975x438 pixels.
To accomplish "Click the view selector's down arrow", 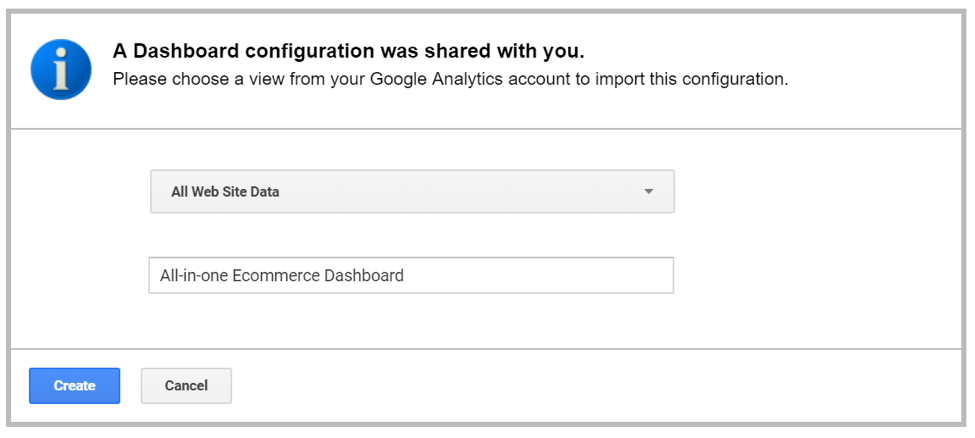I will tap(648, 191).
